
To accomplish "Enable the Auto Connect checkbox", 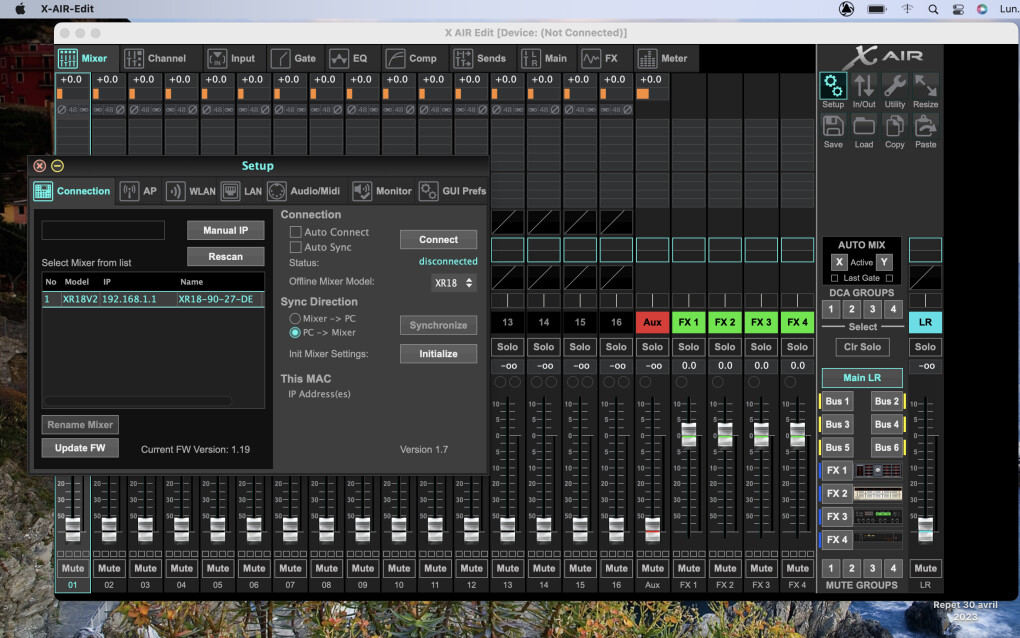I will click(295, 232).
